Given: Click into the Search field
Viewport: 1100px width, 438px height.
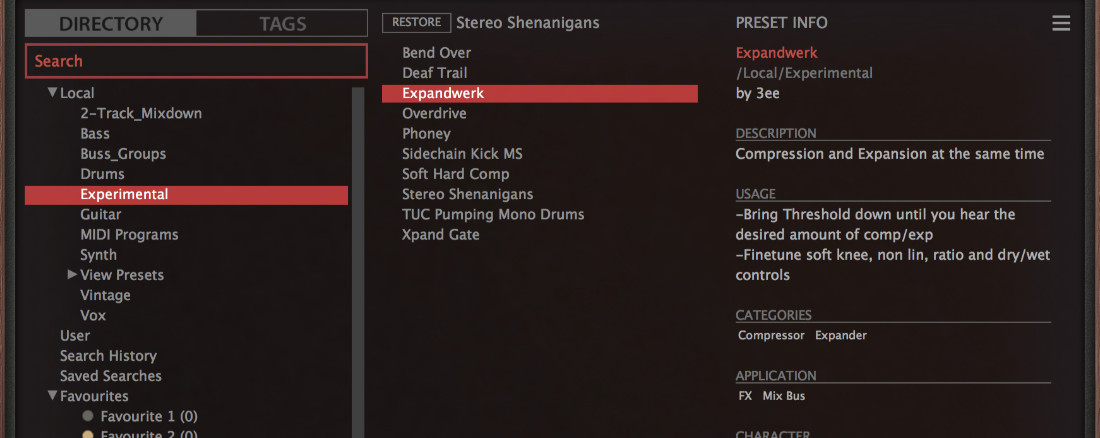Looking at the screenshot, I should pos(196,61).
